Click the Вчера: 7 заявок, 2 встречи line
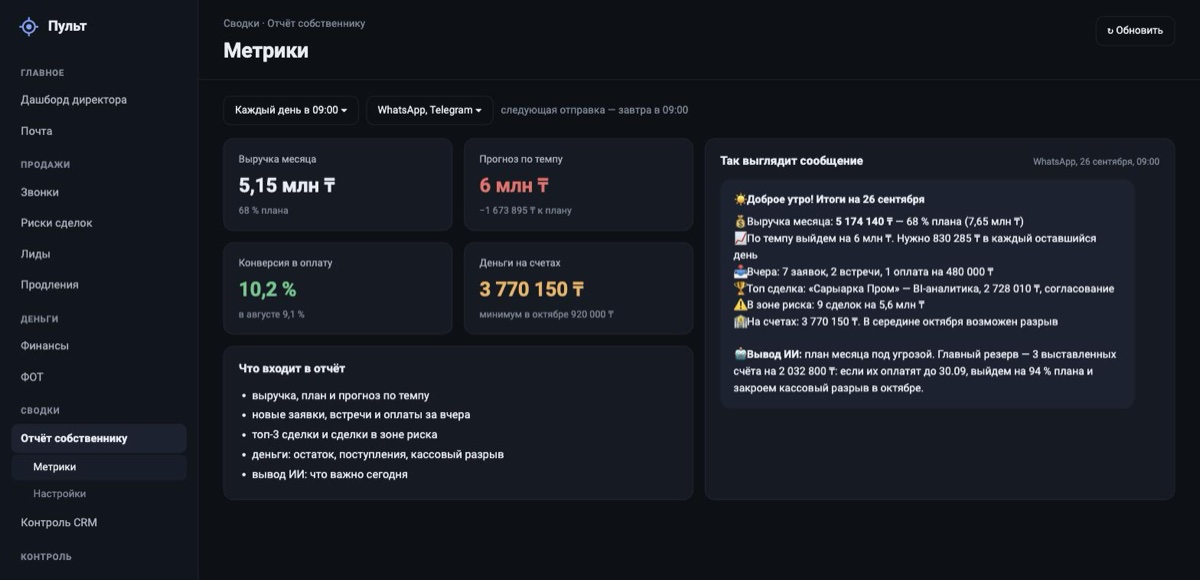 coord(864,271)
